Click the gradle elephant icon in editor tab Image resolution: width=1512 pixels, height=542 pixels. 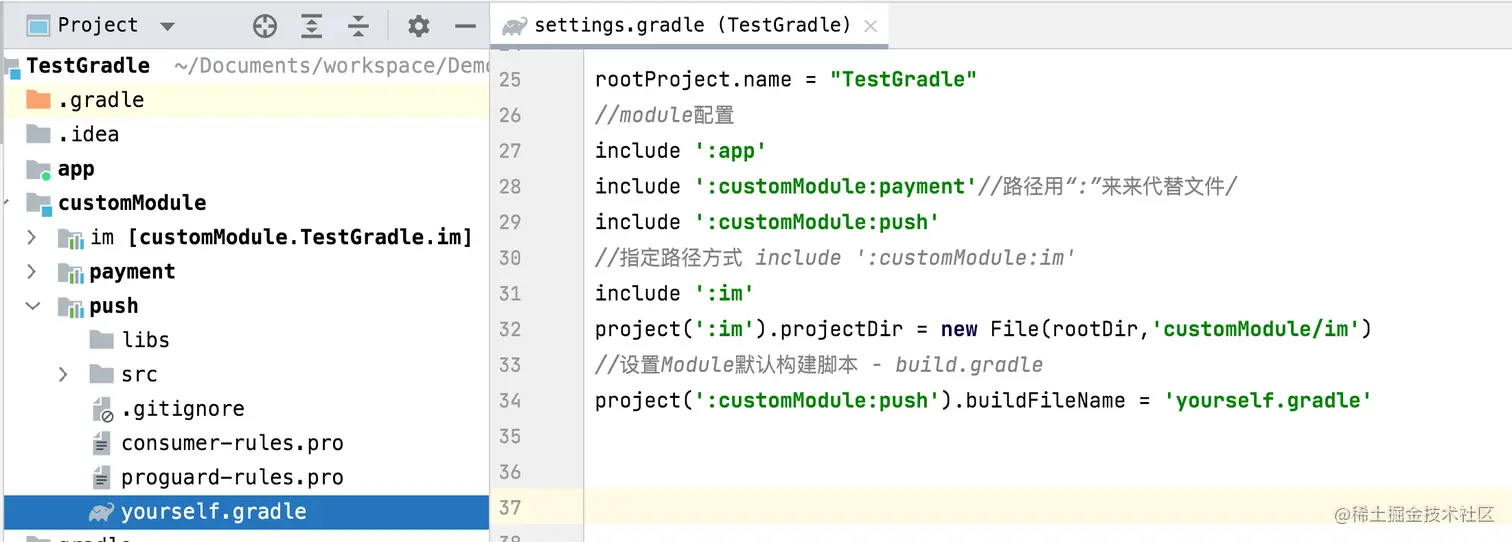coord(515,26)
